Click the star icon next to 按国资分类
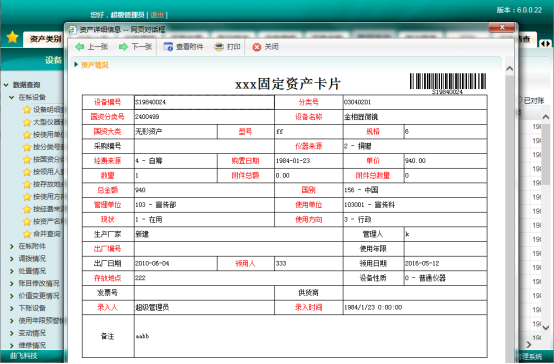This screenshot has height=364, width=554. pyautogui.click(x=27, y=159)
